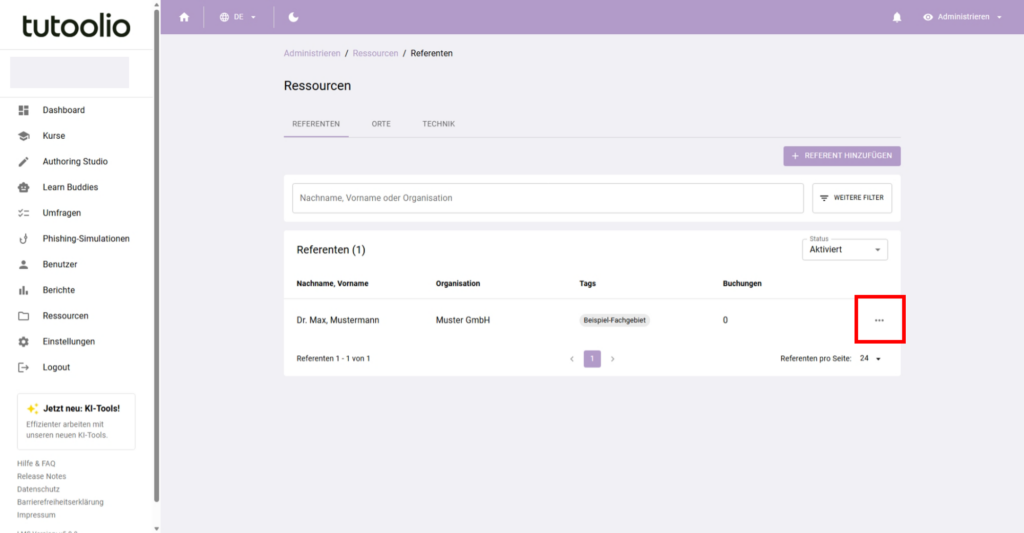Click the Muster GmbH organisation cell

coord(462,320)
